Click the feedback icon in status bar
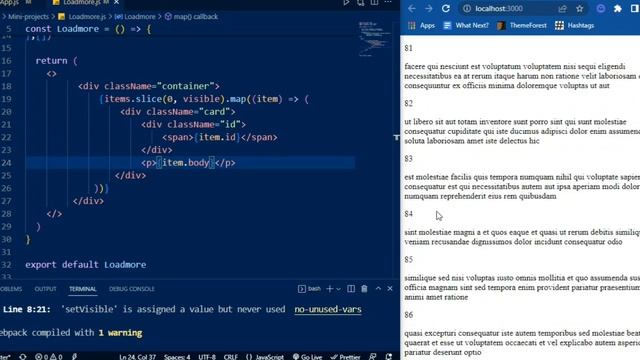Image resolution: width=640 pixels, height=360 pixels. (373, 357)
